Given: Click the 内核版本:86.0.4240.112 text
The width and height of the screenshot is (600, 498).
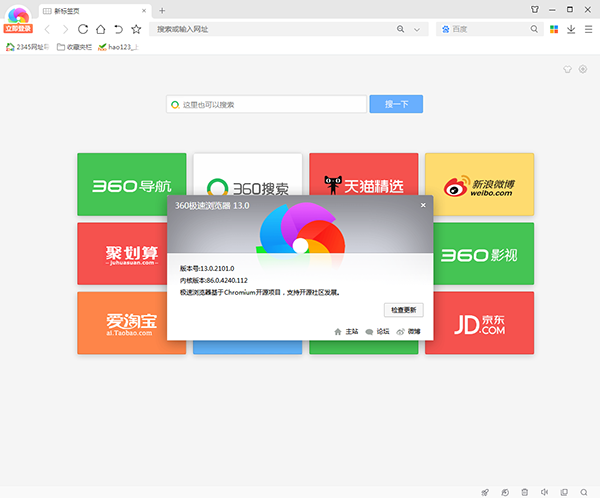Looking at the screenshot, I should [x=214, y=280].
